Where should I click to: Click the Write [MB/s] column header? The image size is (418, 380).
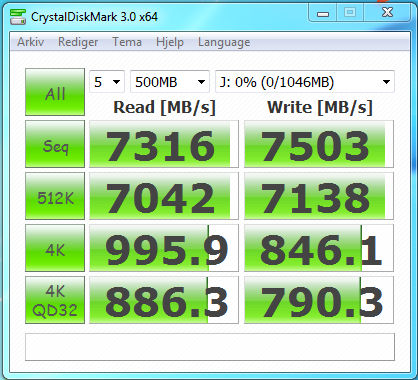point(320,107)
